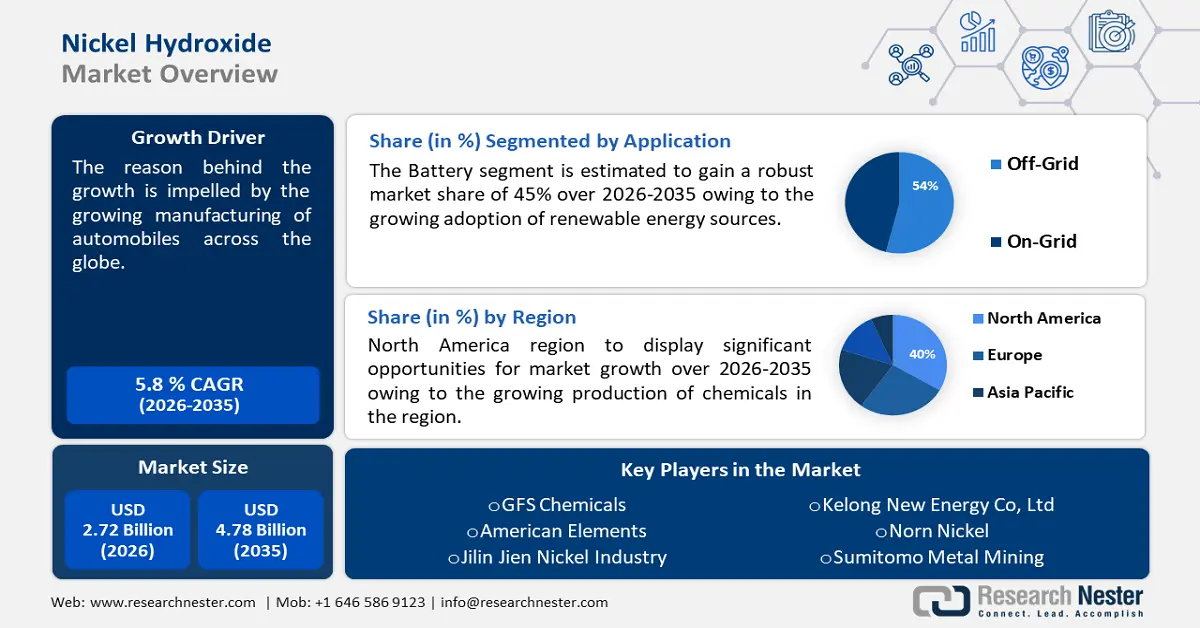Click the Kelong New Energy Co, Ltd entry
Viewport: 1200px width, 628px height.
point(932,505)
